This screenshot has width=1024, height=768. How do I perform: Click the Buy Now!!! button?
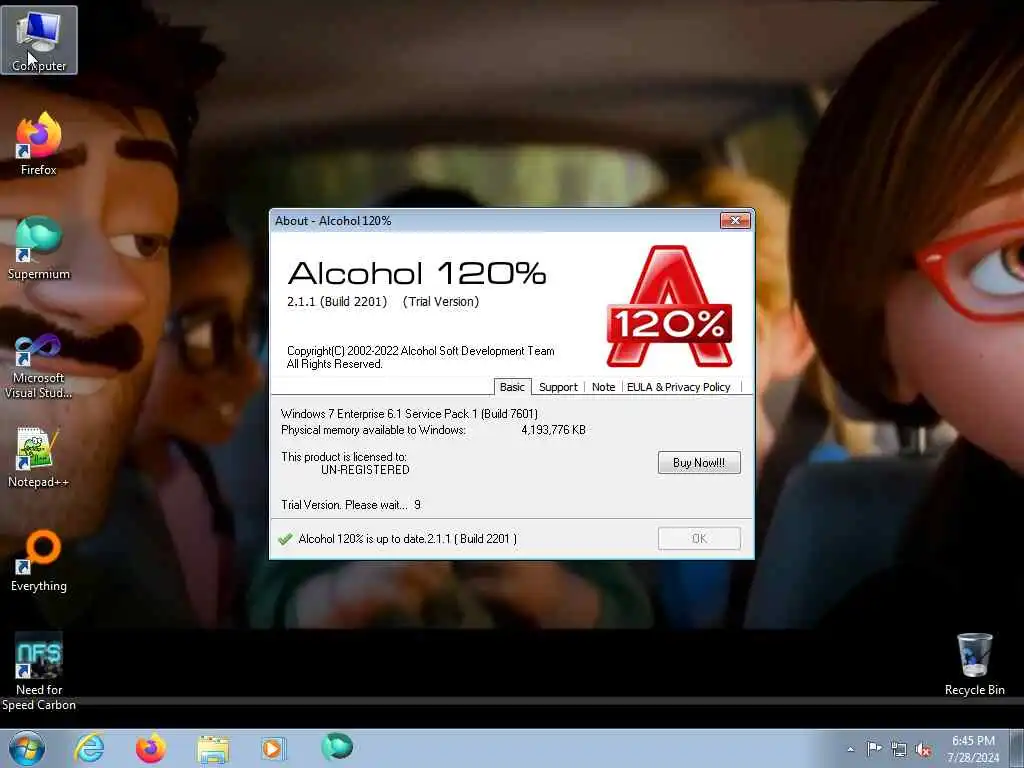(x=699, y=462)
